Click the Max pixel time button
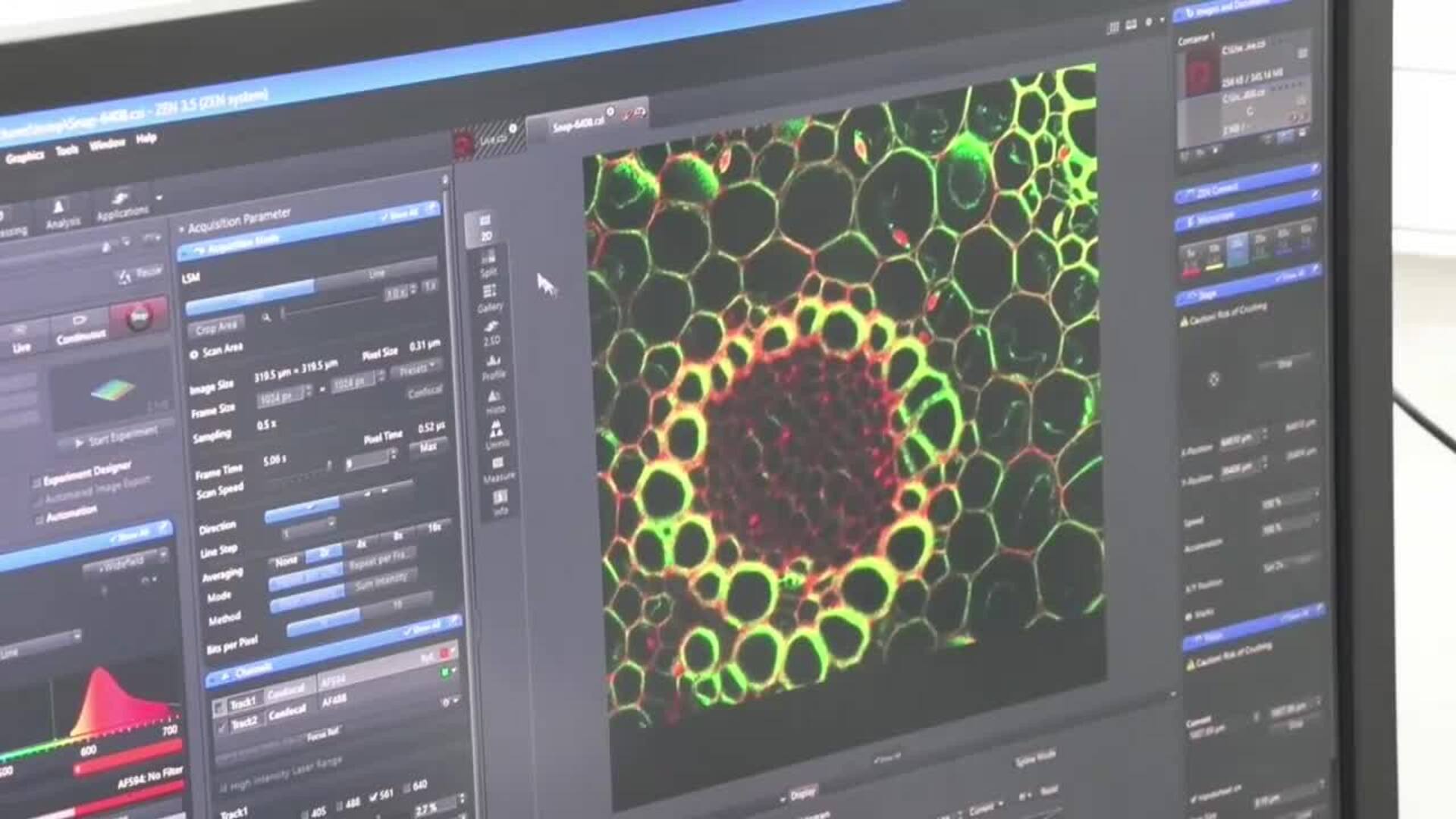Image resolution: width=1456 pixels, height=819 pixels. (x=428, y=447)
